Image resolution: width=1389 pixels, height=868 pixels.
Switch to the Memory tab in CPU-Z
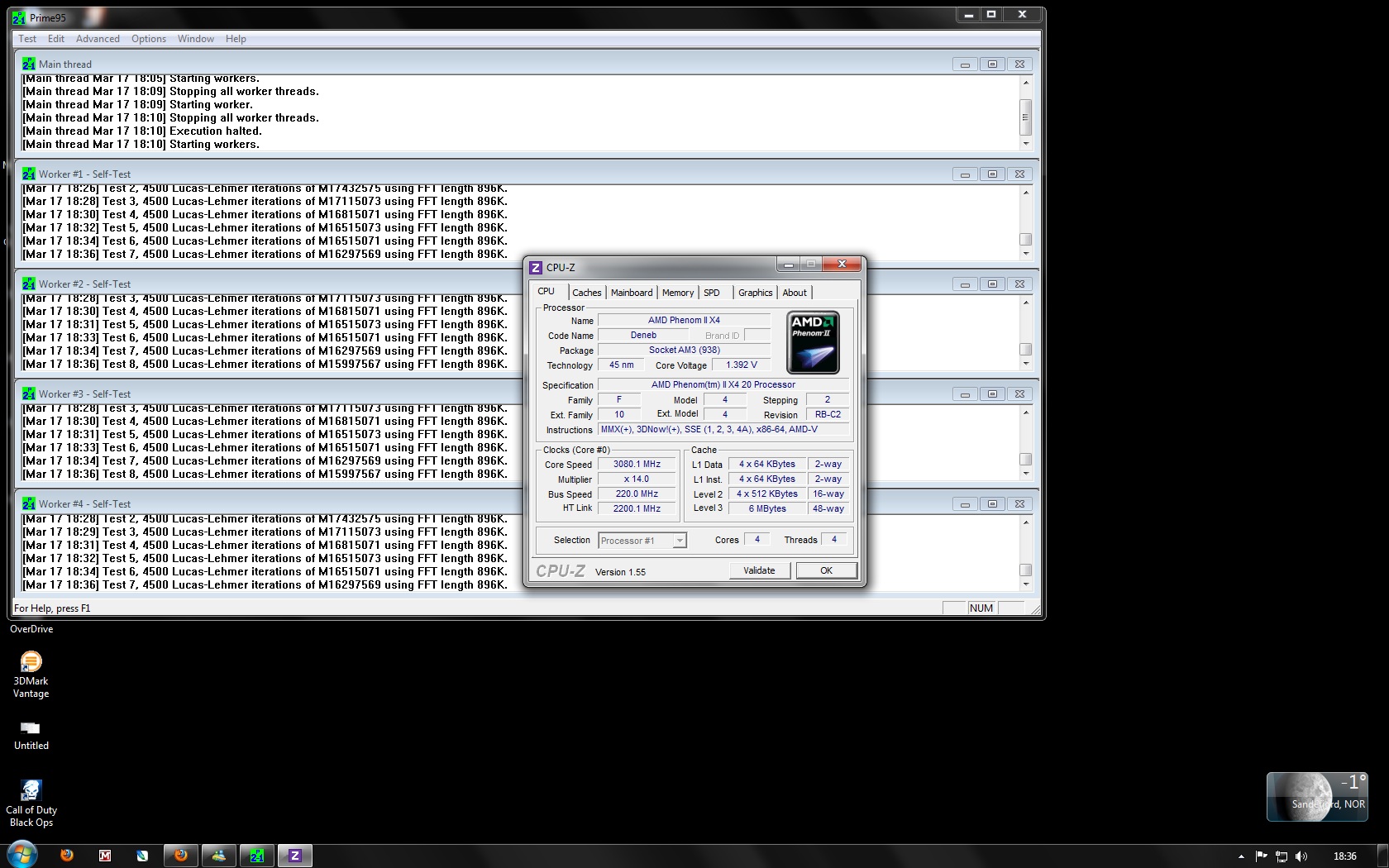(x=678, y=293)
